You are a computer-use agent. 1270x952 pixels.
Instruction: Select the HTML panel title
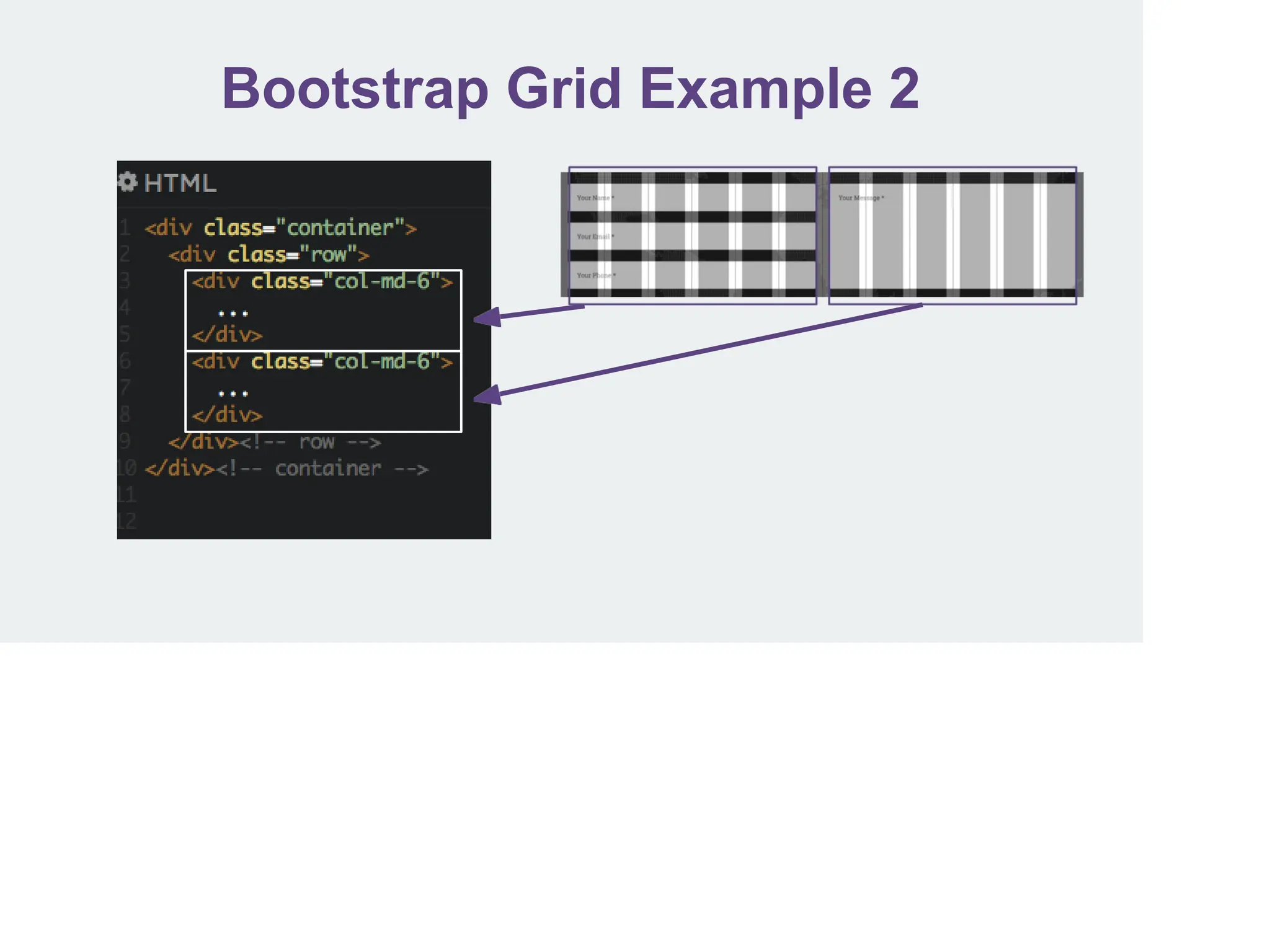tap(180, 183)
